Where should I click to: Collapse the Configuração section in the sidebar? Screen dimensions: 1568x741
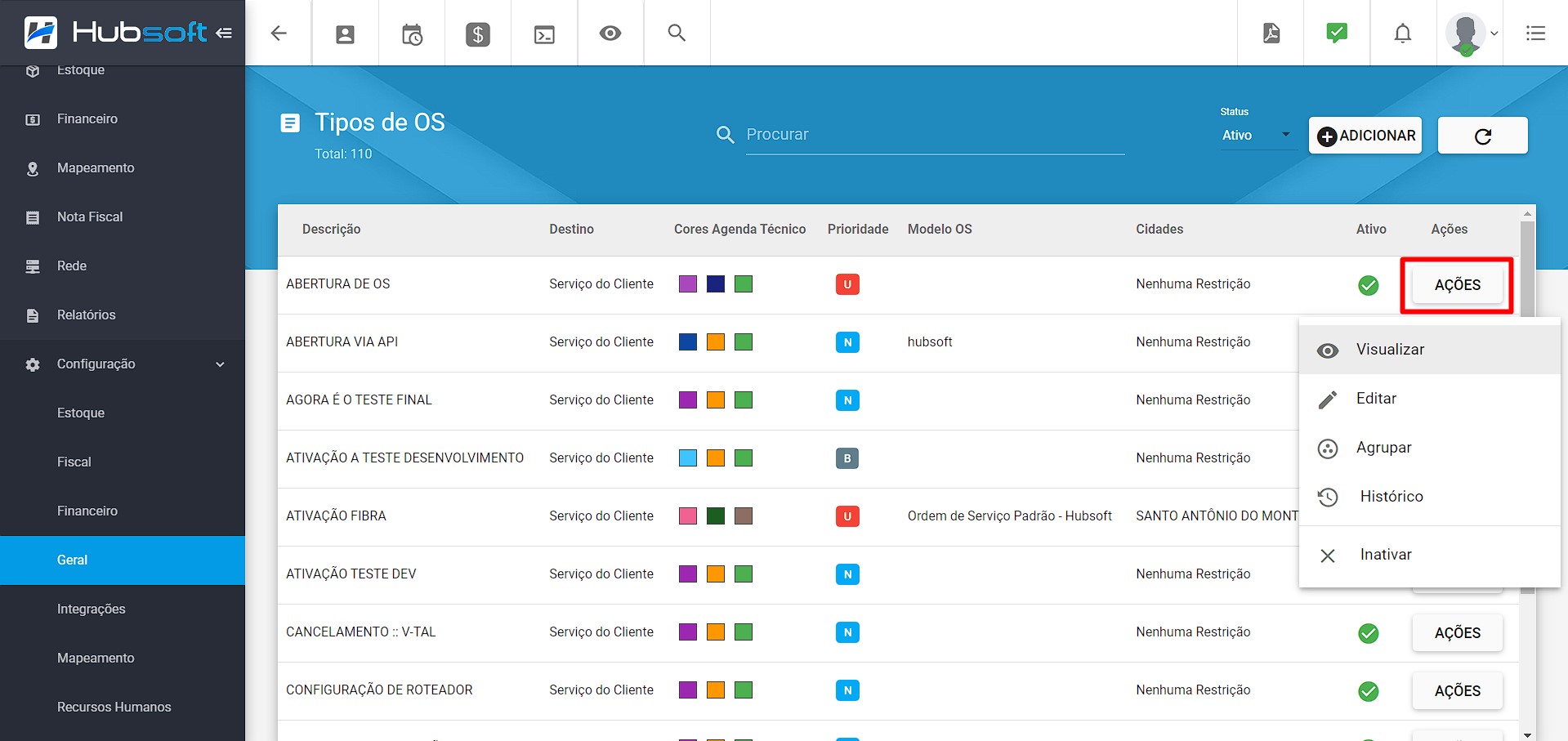pos(218,364)
